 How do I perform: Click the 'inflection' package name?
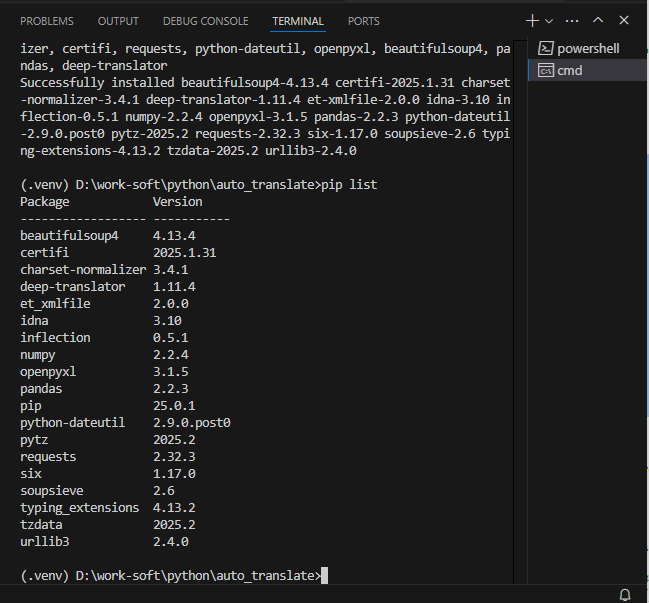[x=55, y=337]
